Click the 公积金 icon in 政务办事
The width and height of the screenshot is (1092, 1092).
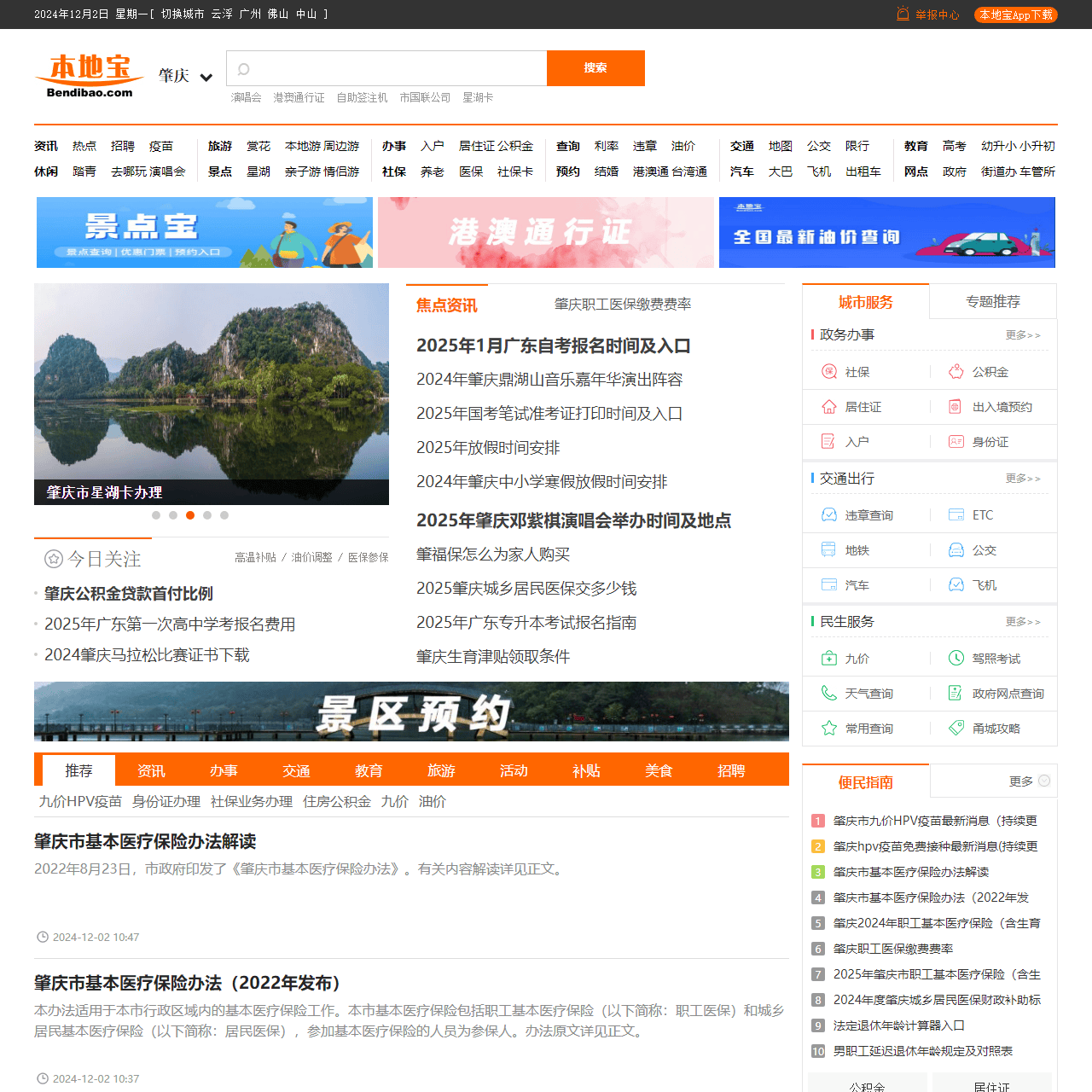(955, 372)
